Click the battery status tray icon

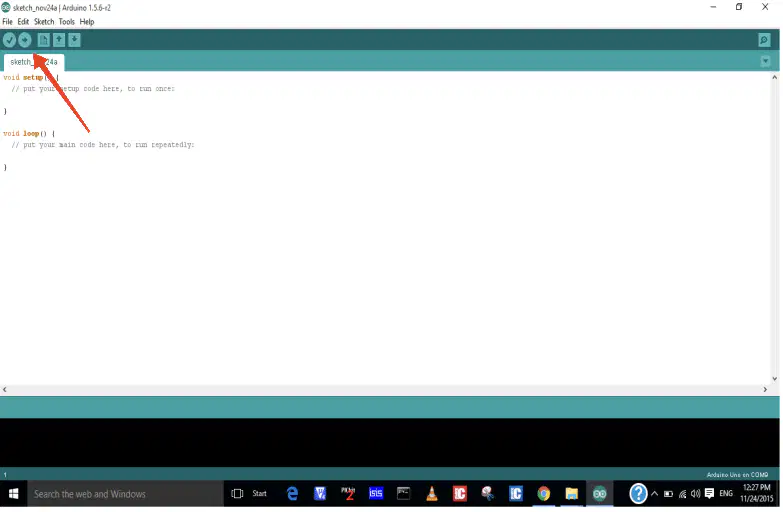(668, 494)
